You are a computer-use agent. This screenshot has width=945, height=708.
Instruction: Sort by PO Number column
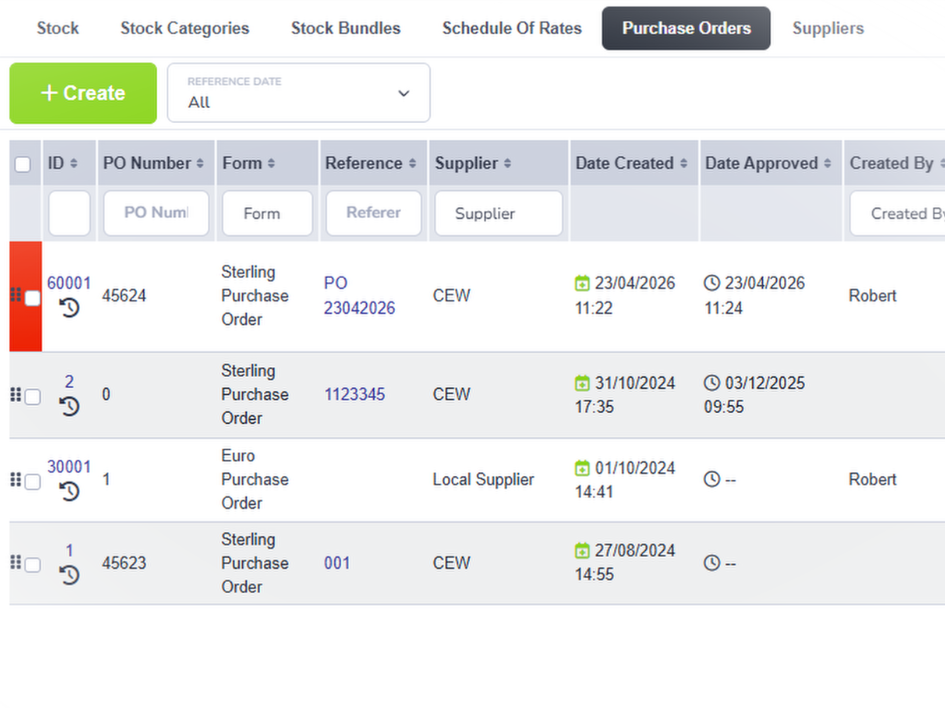[x=200, y=163]
